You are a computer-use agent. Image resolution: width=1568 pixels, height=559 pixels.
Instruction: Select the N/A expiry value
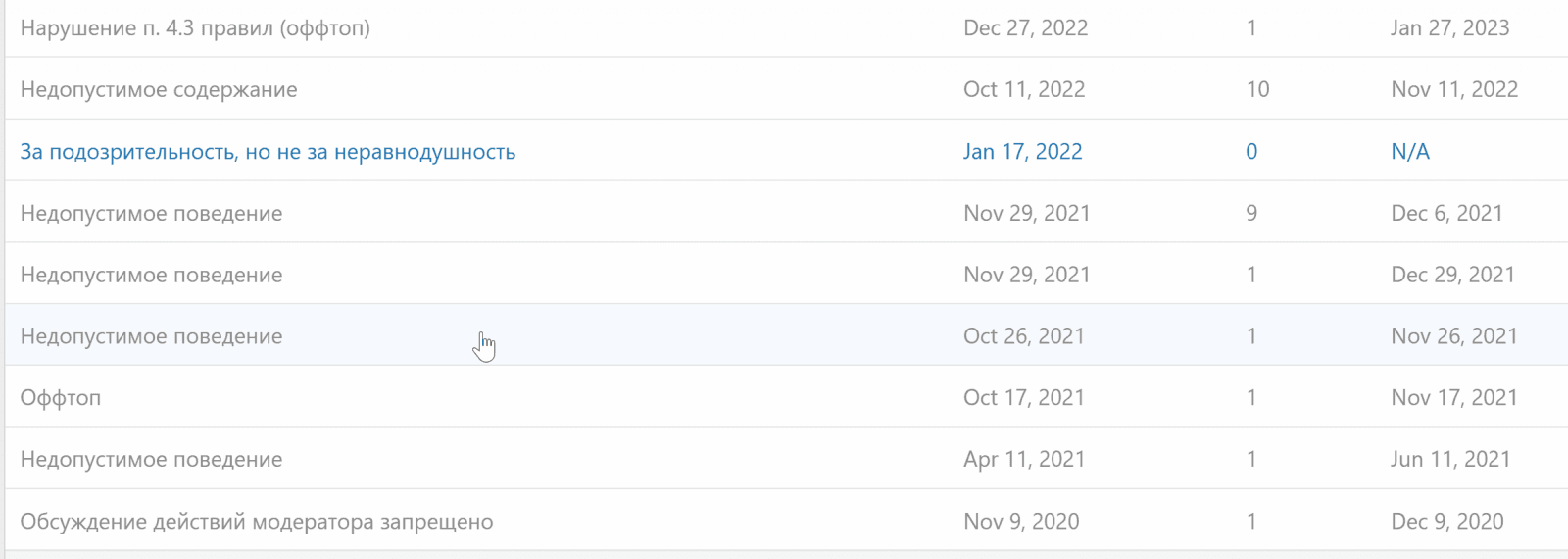pyautogui.click(x=1410, y=152)
